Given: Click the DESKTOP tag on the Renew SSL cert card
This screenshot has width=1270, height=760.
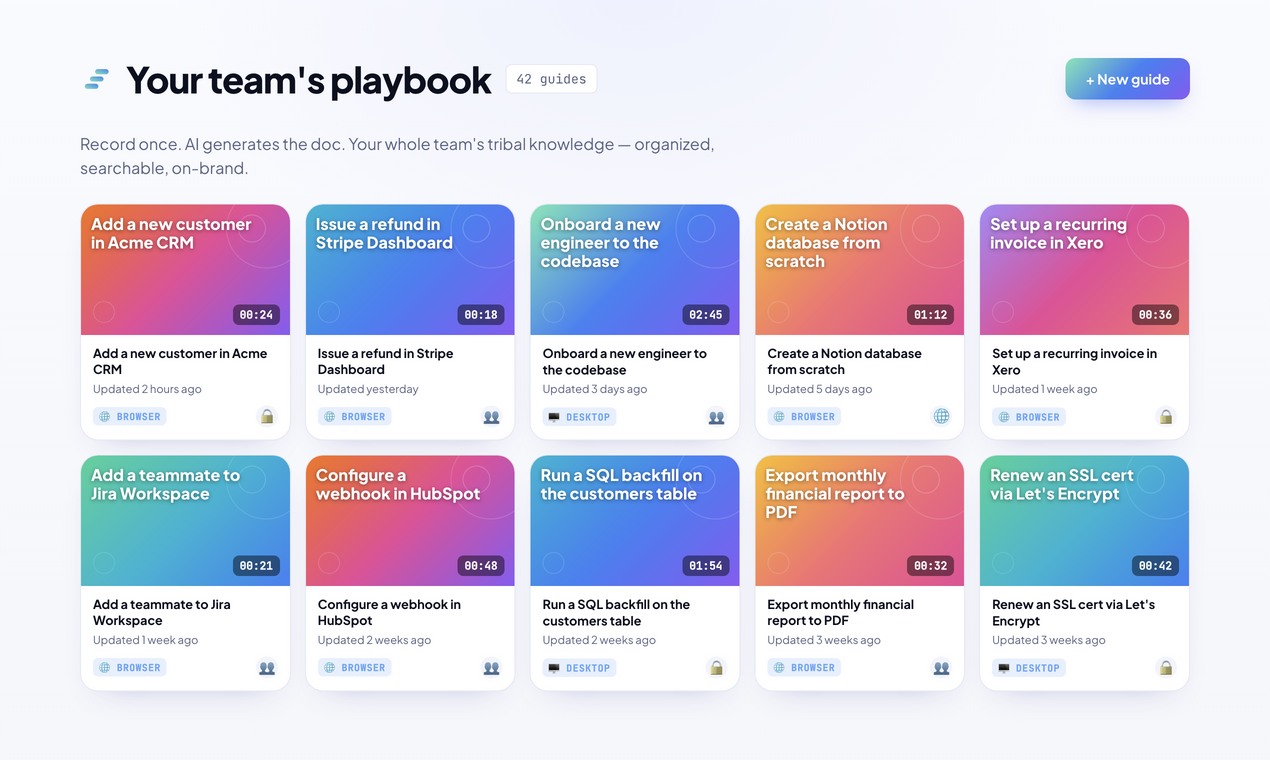Looking at the screenshot, I should pyautogui.click(x=1029, y=668).
